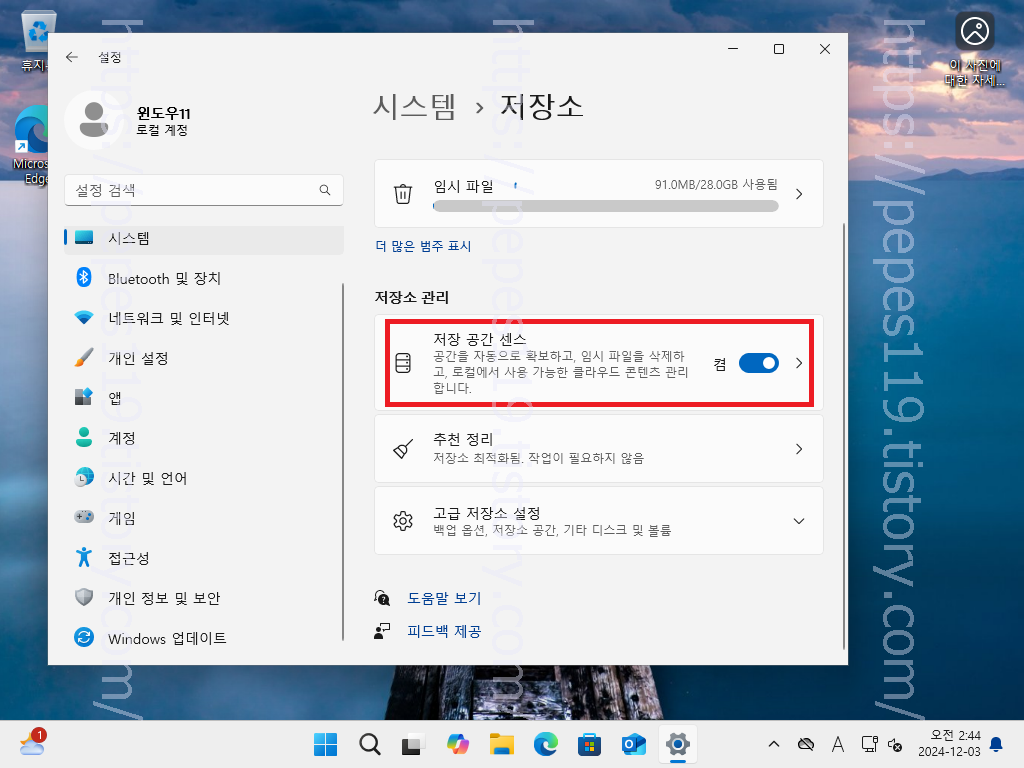Click the magnifier icon in settings search
1024x768 pixels.
point(325,190)
